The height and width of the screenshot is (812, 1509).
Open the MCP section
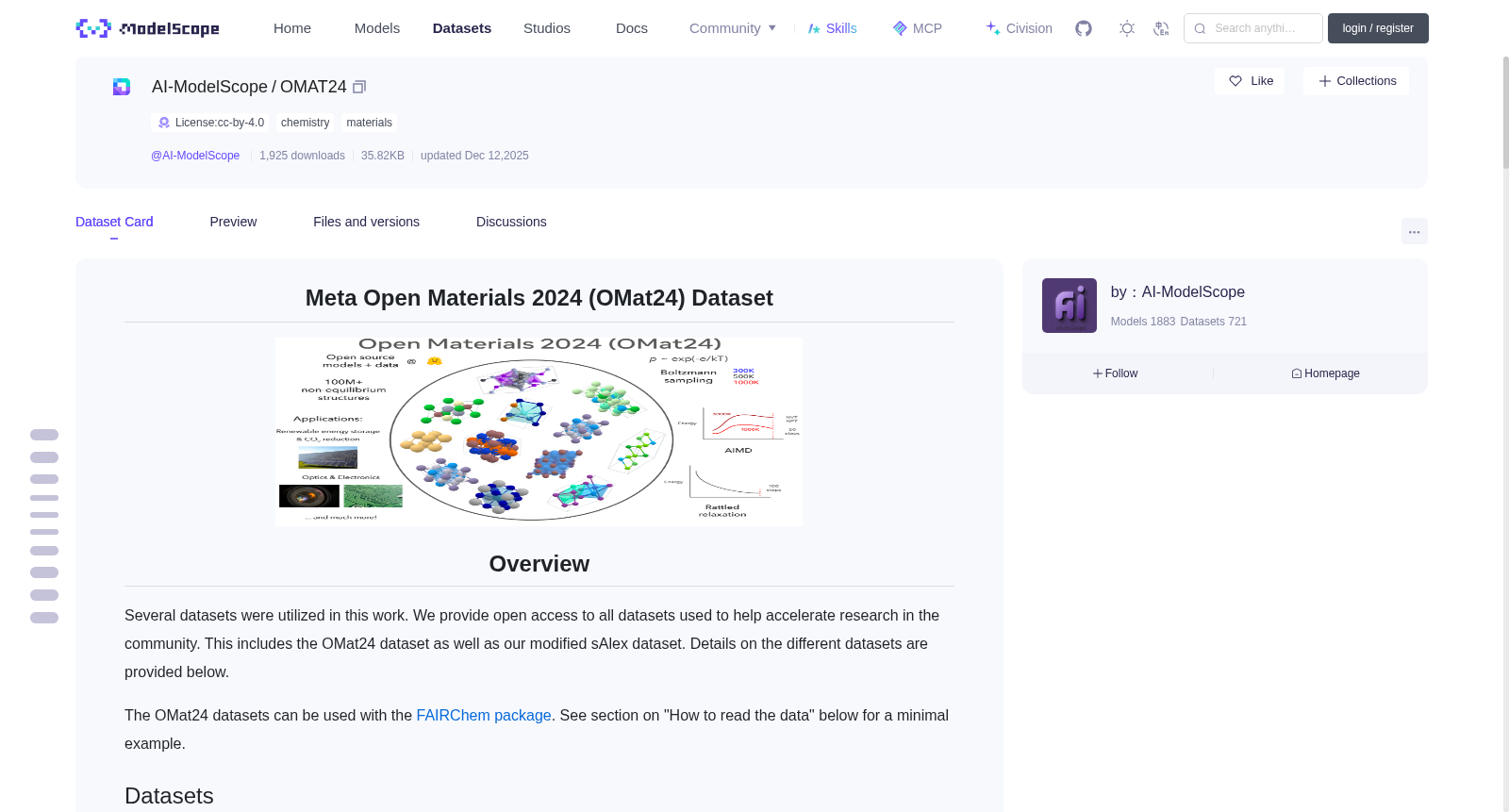pos(918,28)
